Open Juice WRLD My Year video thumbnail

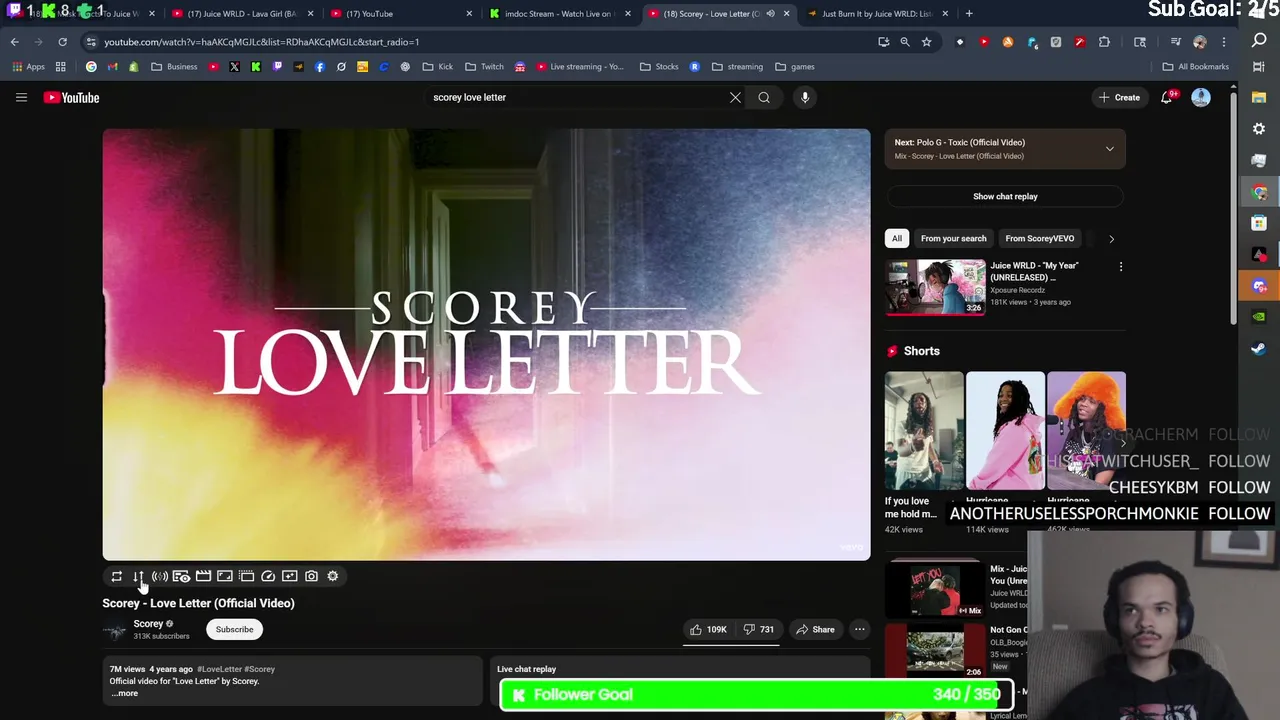935,288
